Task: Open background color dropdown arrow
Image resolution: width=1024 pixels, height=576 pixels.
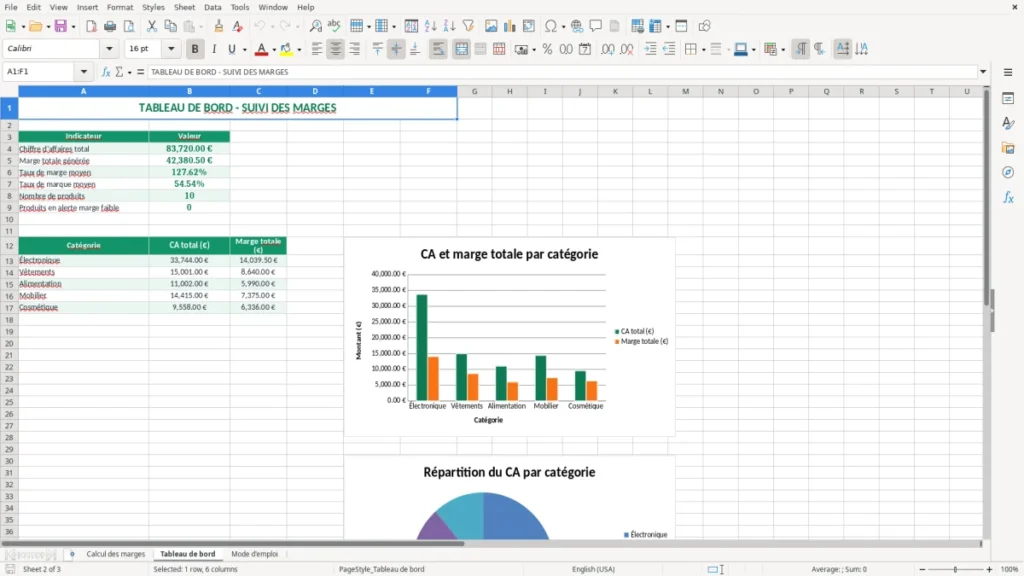Action: [x=299, y=50]
